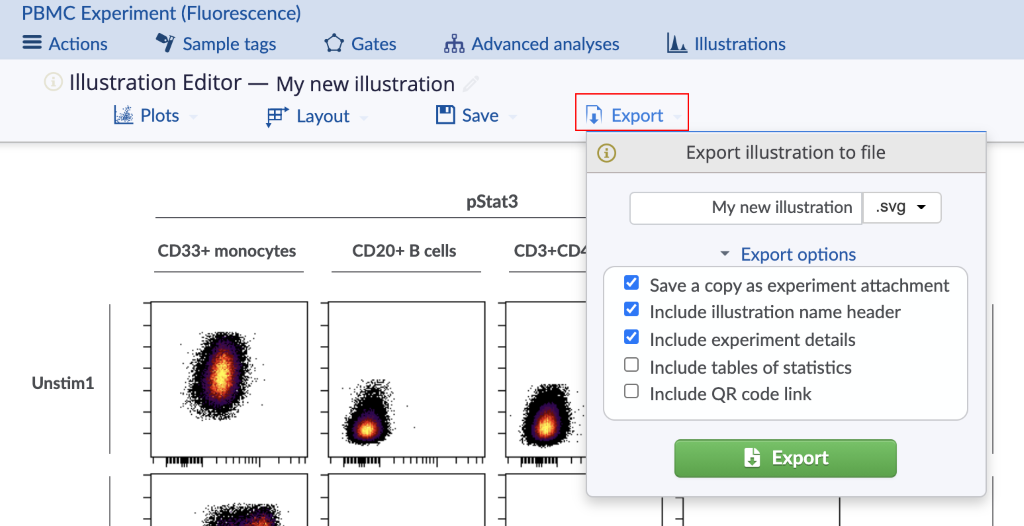Image resolution: width=1024 pixels, height=526 pixels.
Task: Click the Advanced analyses hierarchy icon
Action: 453,44
